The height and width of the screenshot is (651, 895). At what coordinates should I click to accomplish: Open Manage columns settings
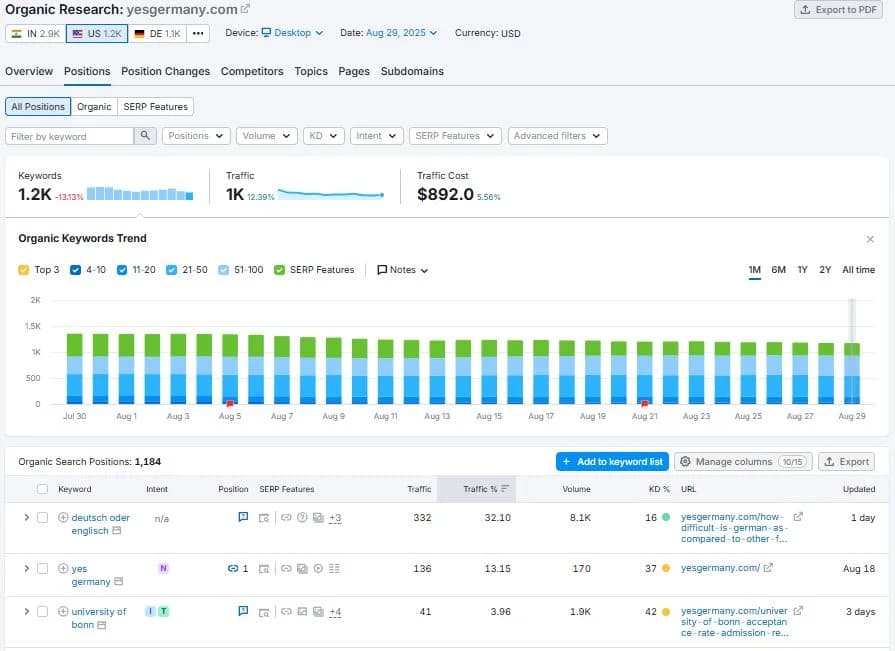(x=743, y=462)
